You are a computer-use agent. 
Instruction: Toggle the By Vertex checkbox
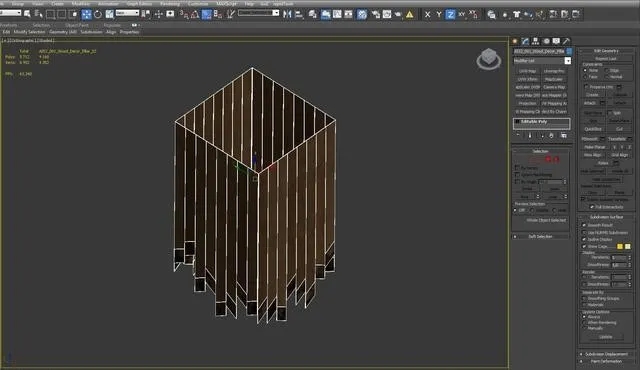[517, 168]
